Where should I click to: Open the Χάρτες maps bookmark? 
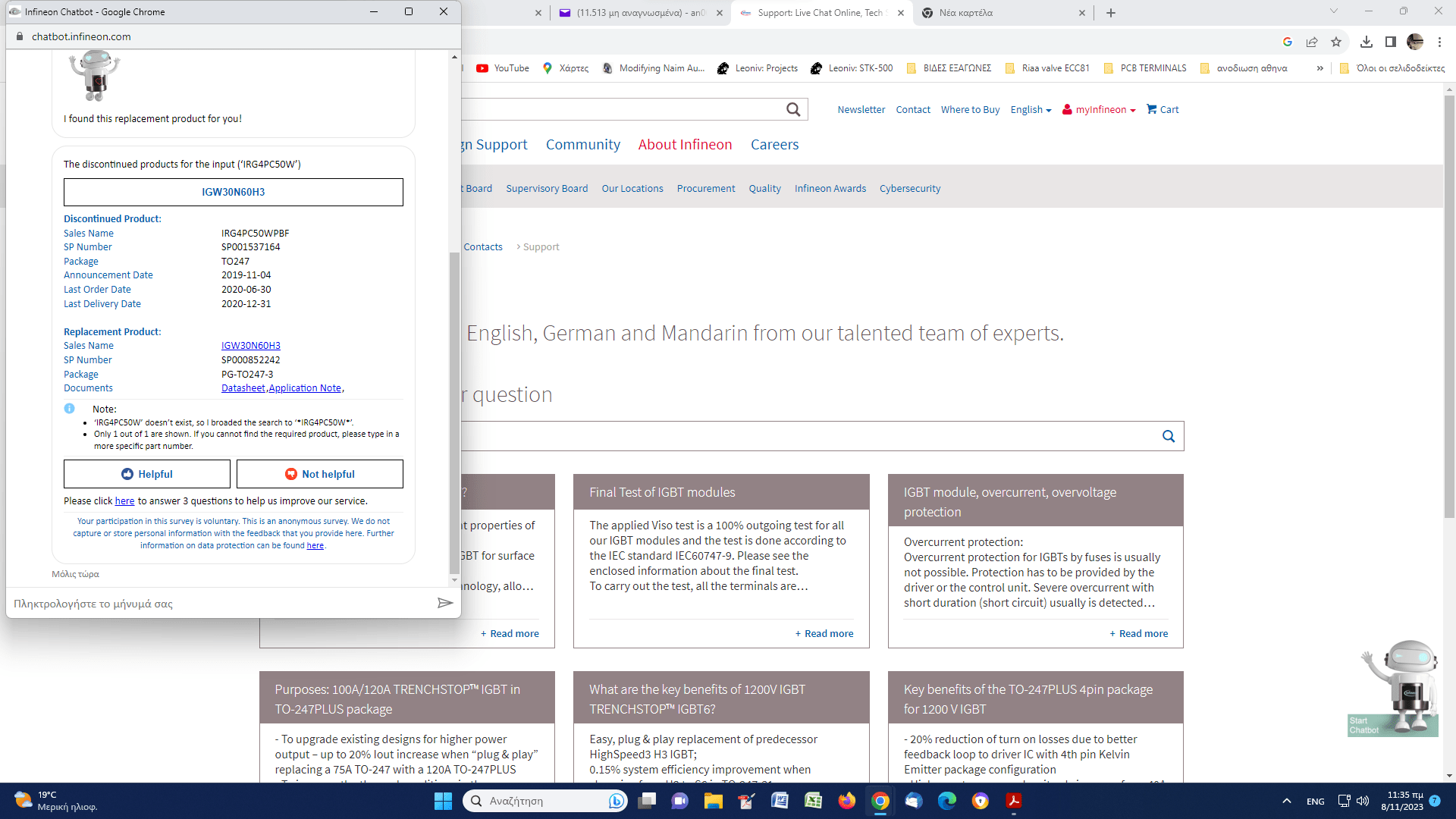(566, 68)
